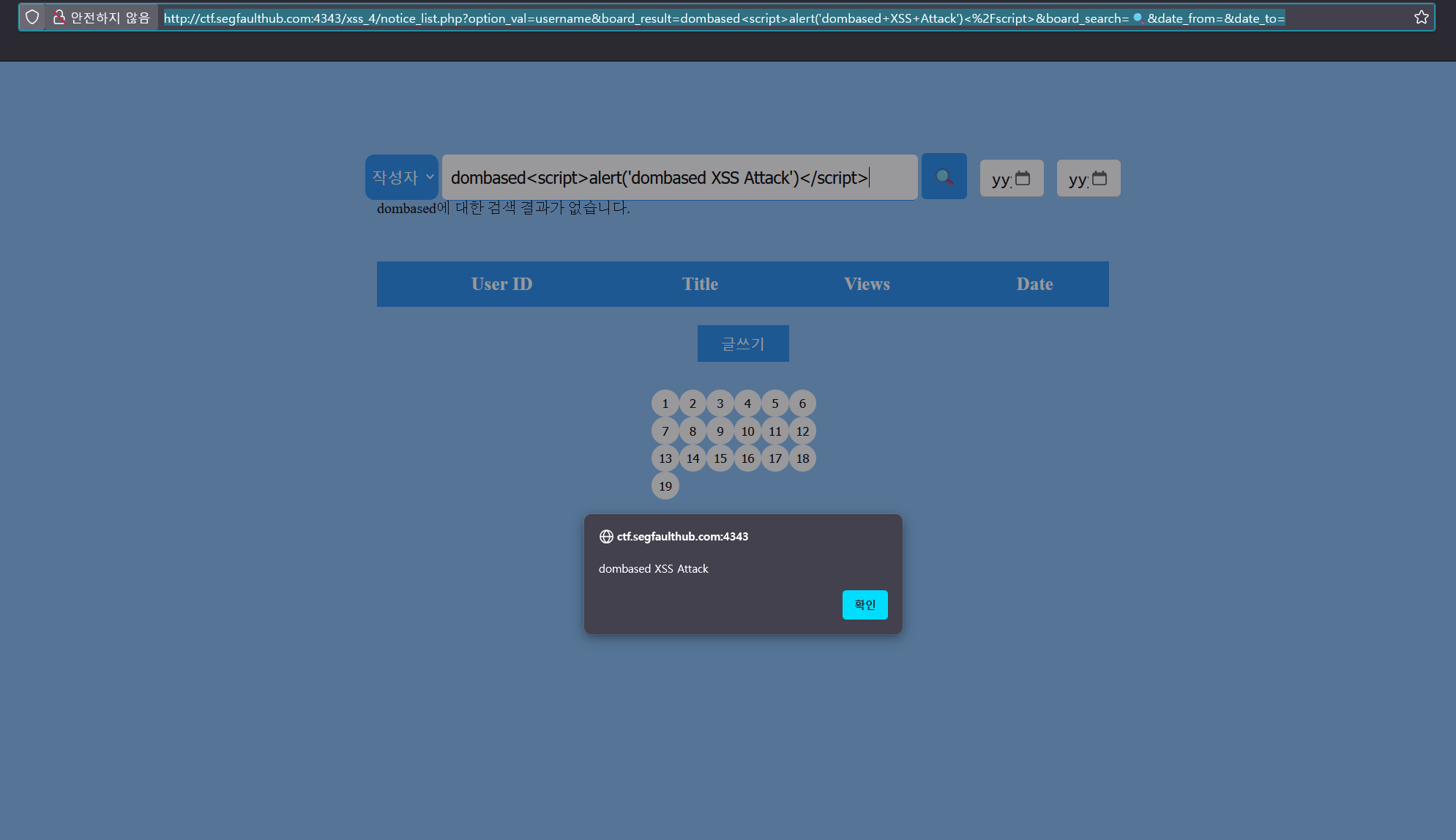Image resolution: width=1456 pixels, height=840 pixels.
Task: Go to page 10
Action: [x=747, y=431]
